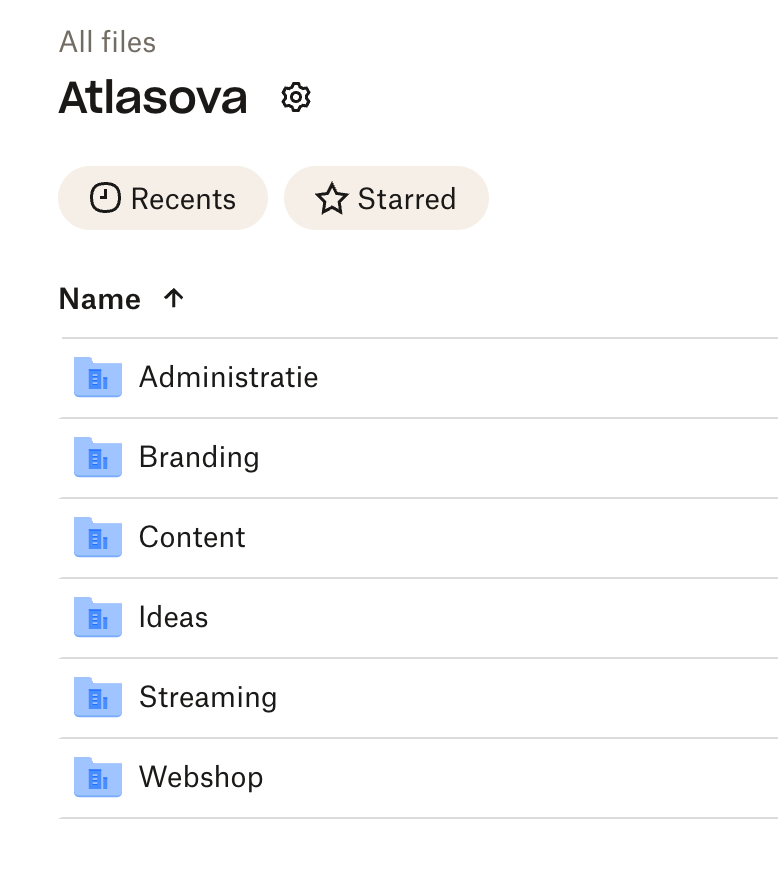Image resolution: width=778 pixels, height=872 pixels.
Task: Open the Streaming folder name
Action: pyautogui.click(x=208, y=697)
